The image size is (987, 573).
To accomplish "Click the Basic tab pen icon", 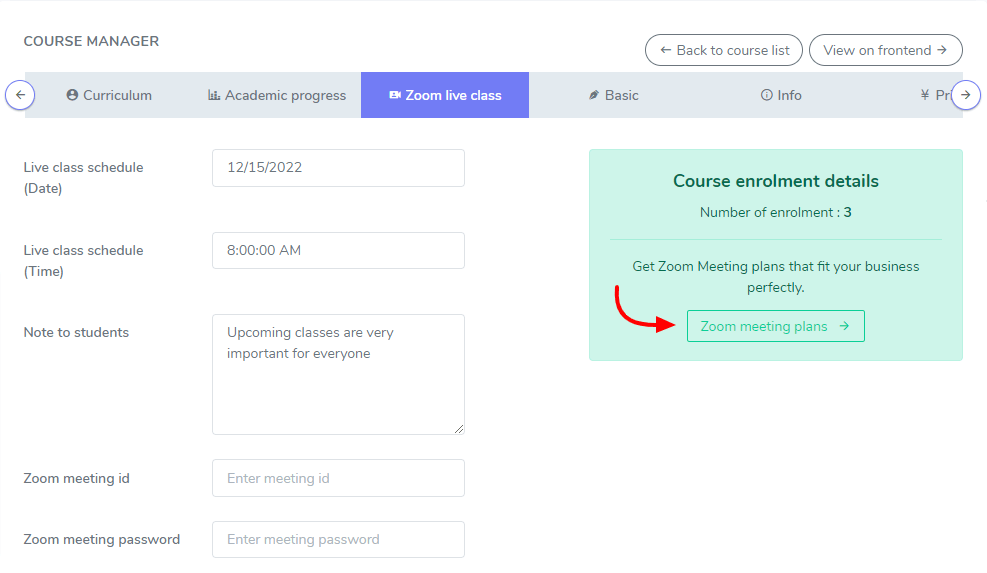I will click(x=594, y=96).
